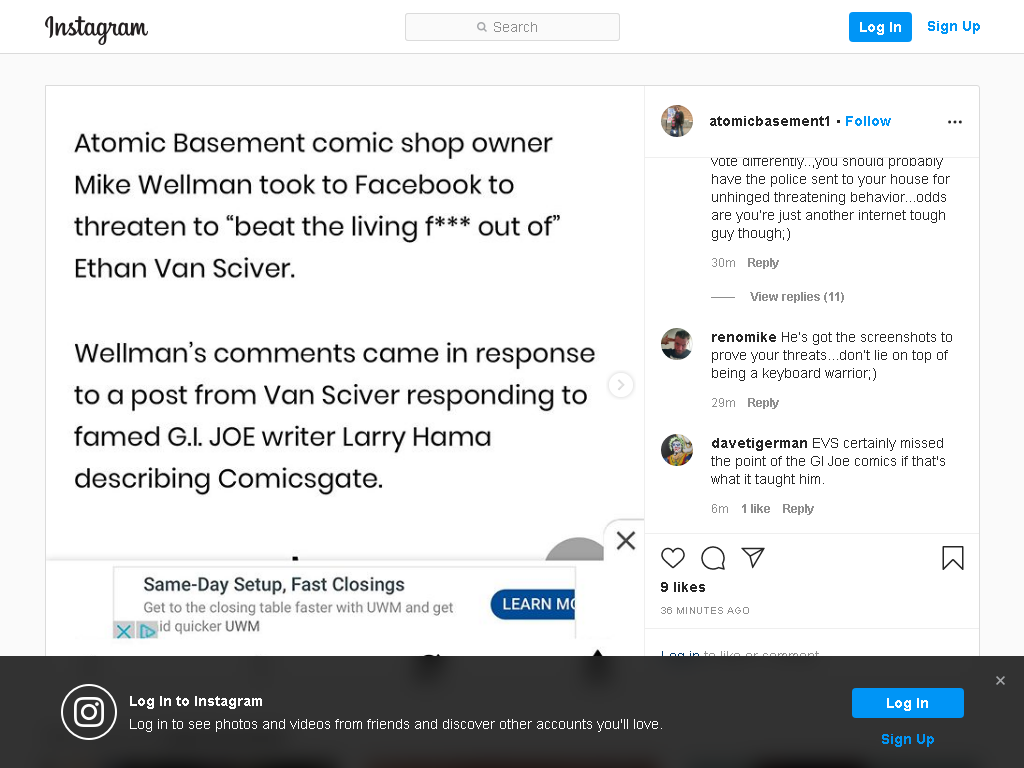
Task: Click Learn More on the UWM ad
Action: [x=533, y=603]
